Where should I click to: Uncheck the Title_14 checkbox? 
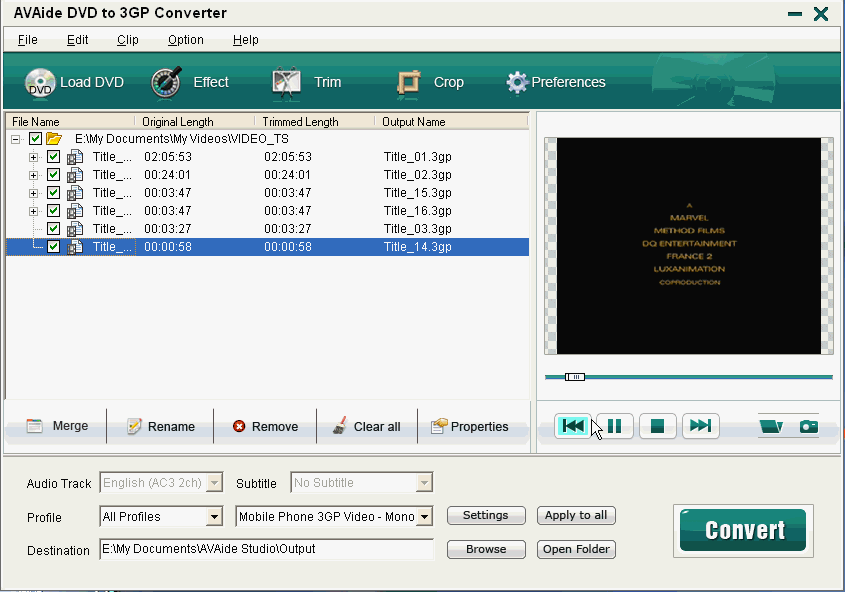pos(53,246)
